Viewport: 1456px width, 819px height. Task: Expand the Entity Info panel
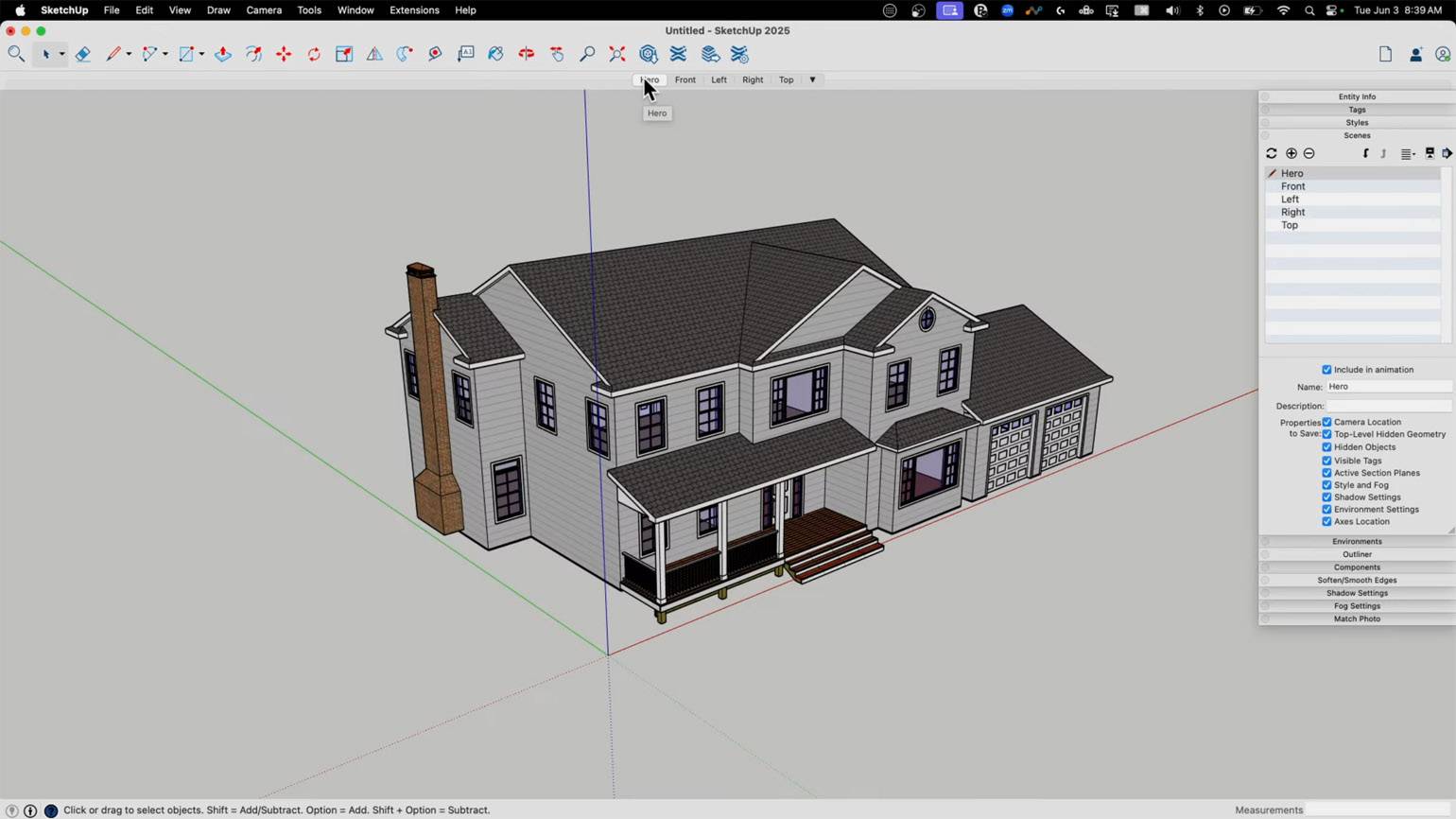click(1357, 96)
